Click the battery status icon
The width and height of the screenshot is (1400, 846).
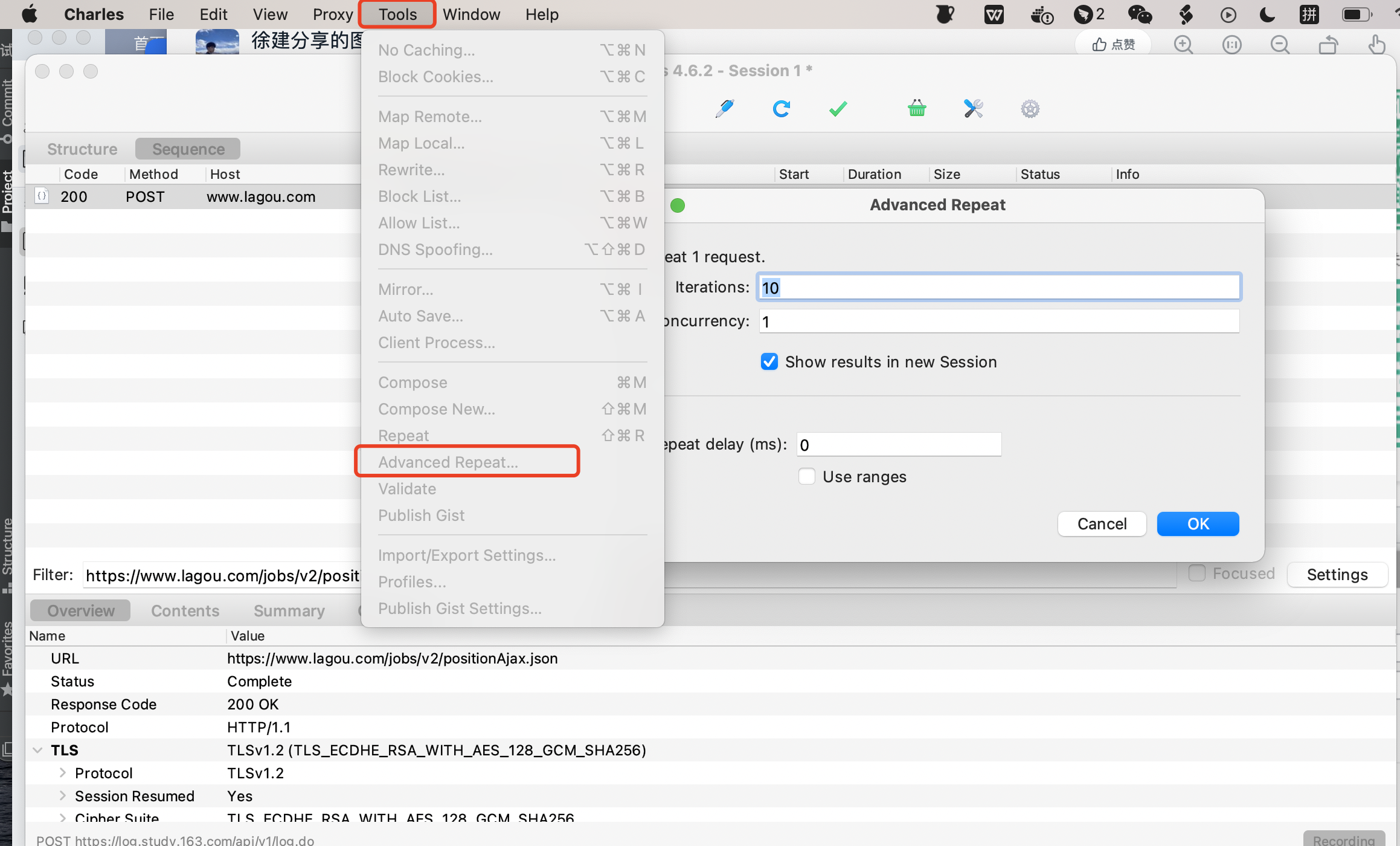click(1357, 14)
